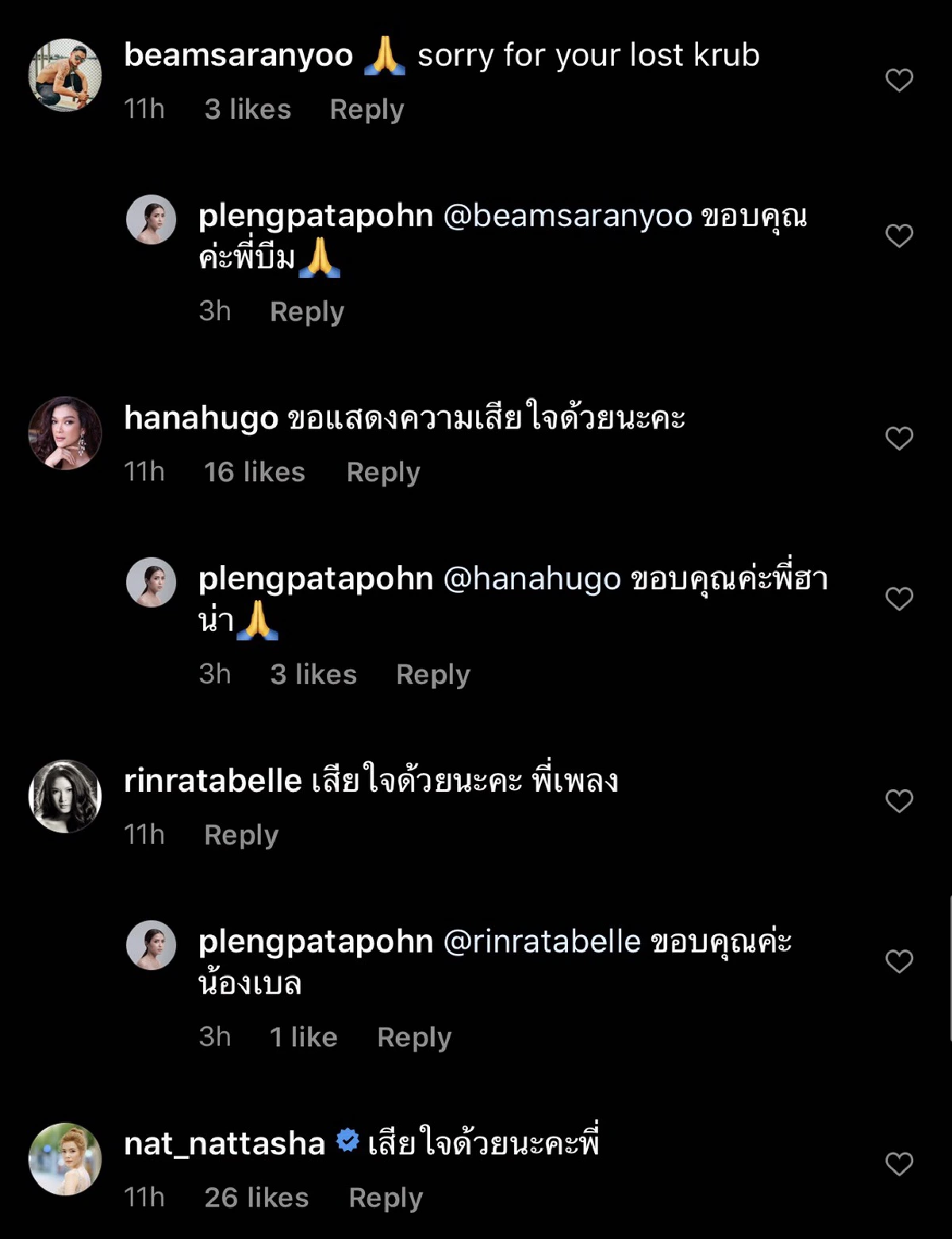
Task: Heart plengpatapohn's reply to hanahugo
Action: pos(899,598)
